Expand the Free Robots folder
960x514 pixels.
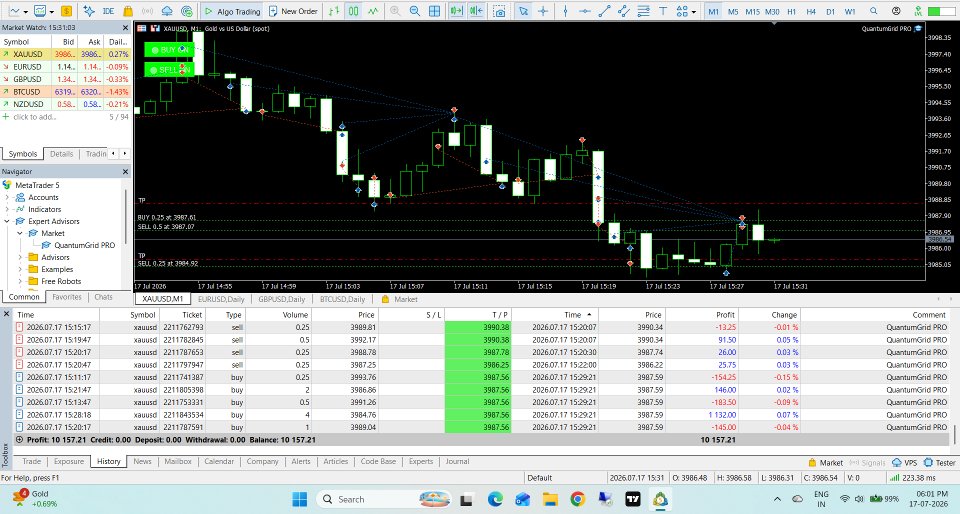(x=20, y=281)
